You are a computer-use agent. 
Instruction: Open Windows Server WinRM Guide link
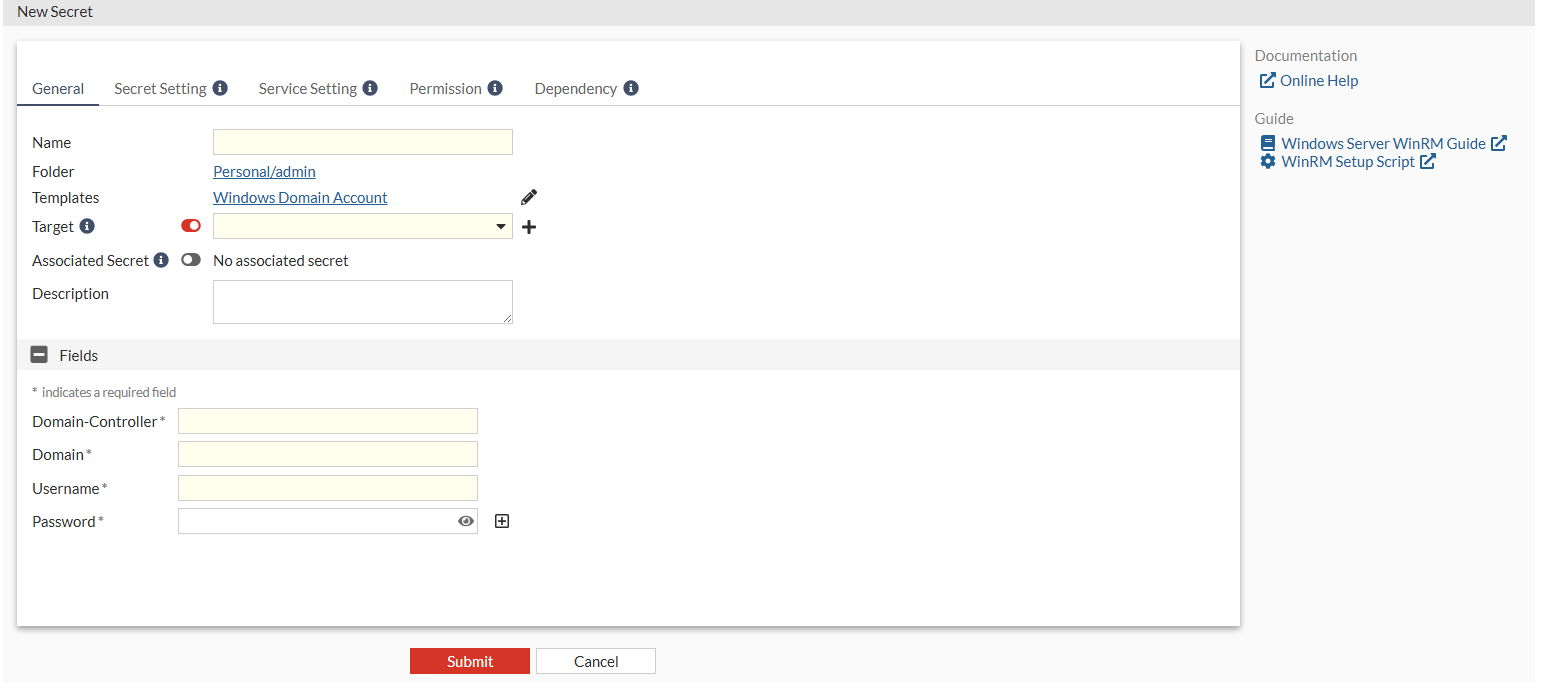point(1384,143)
